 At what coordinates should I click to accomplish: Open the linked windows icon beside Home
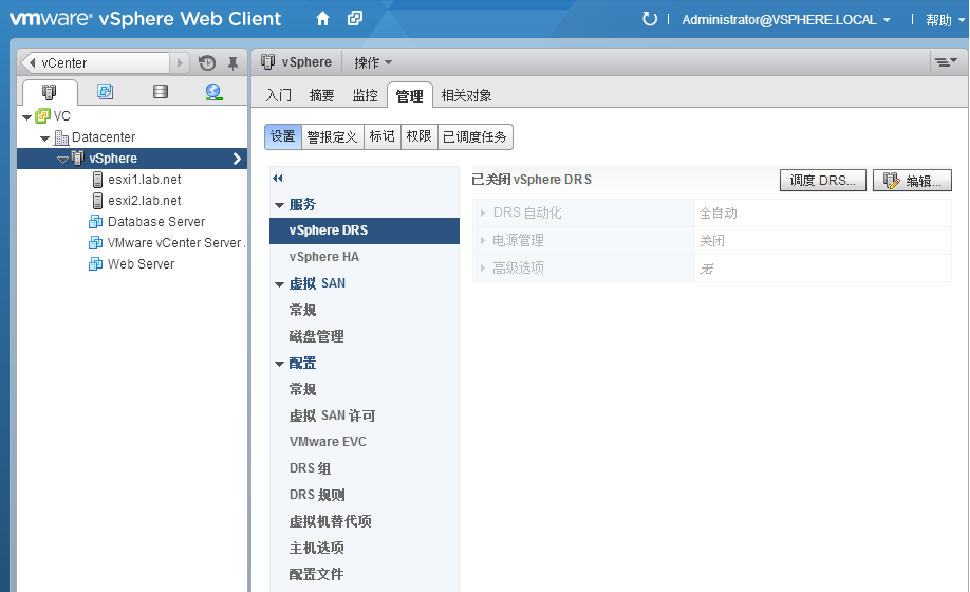(x=354, y=19)
